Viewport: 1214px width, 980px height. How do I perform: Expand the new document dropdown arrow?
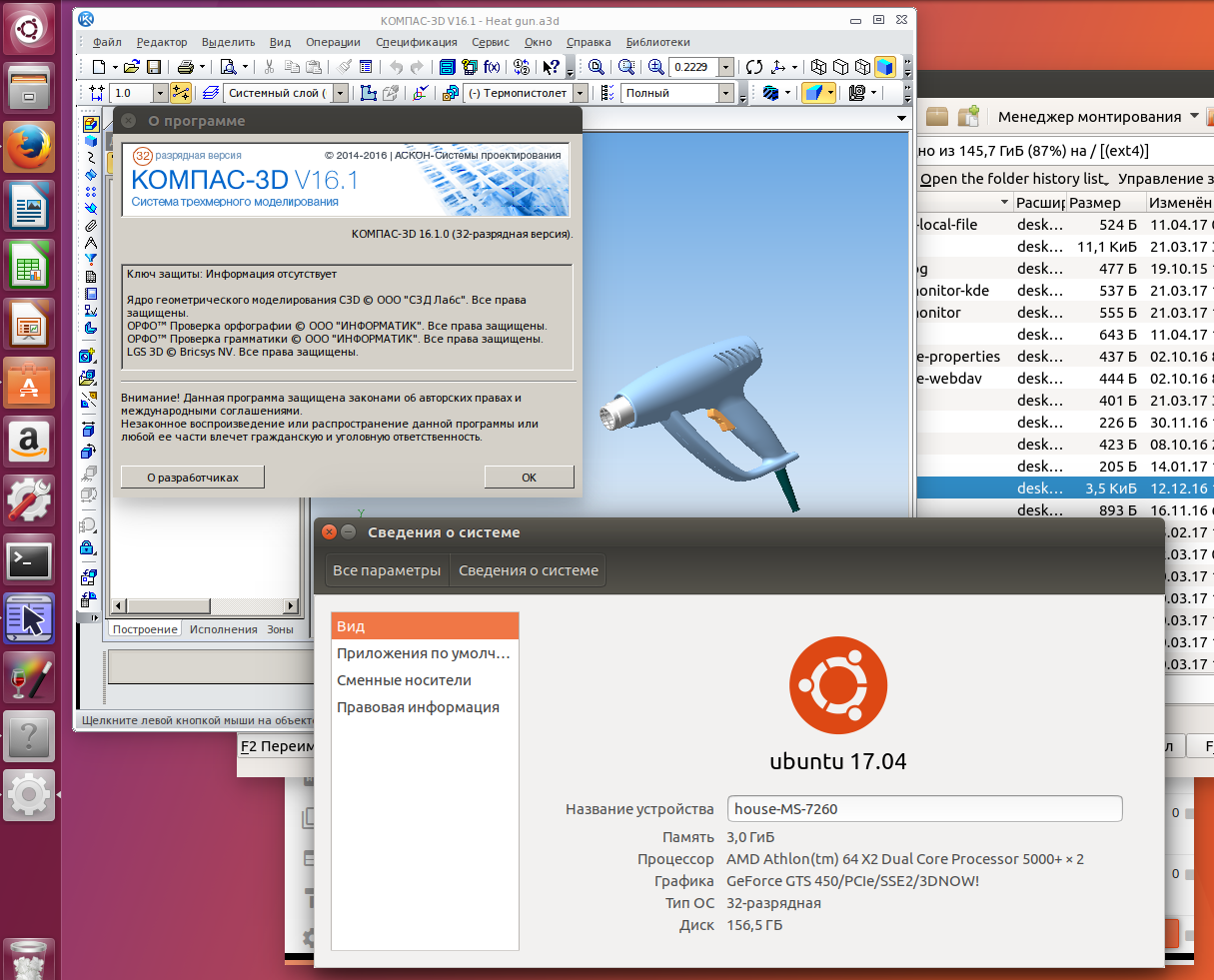115,67
